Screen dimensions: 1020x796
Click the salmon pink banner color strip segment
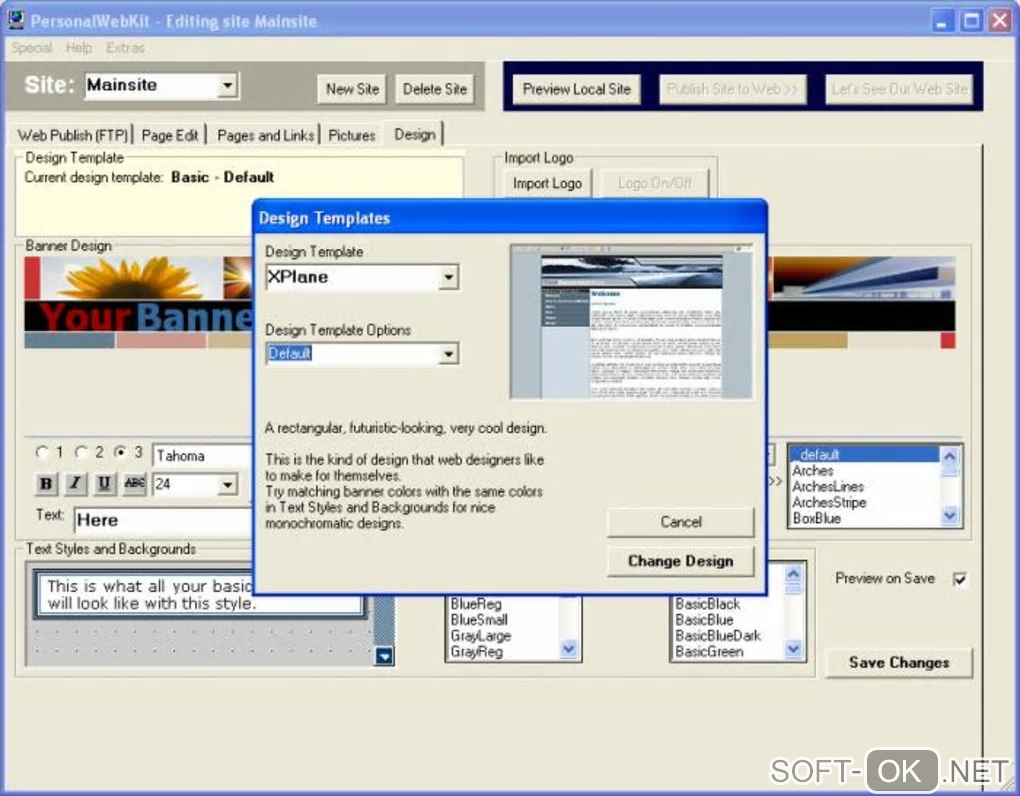[161, 340]
